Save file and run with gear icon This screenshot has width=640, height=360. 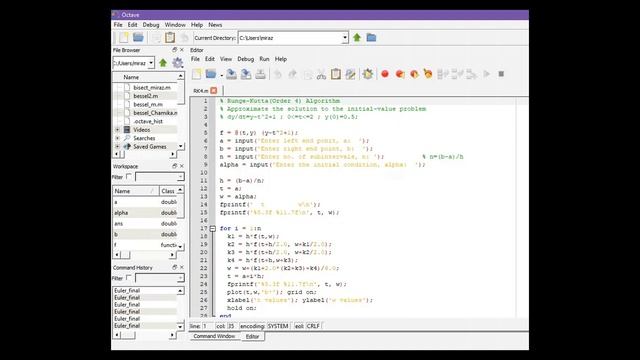pyautogui.click(x=367, y=74)
